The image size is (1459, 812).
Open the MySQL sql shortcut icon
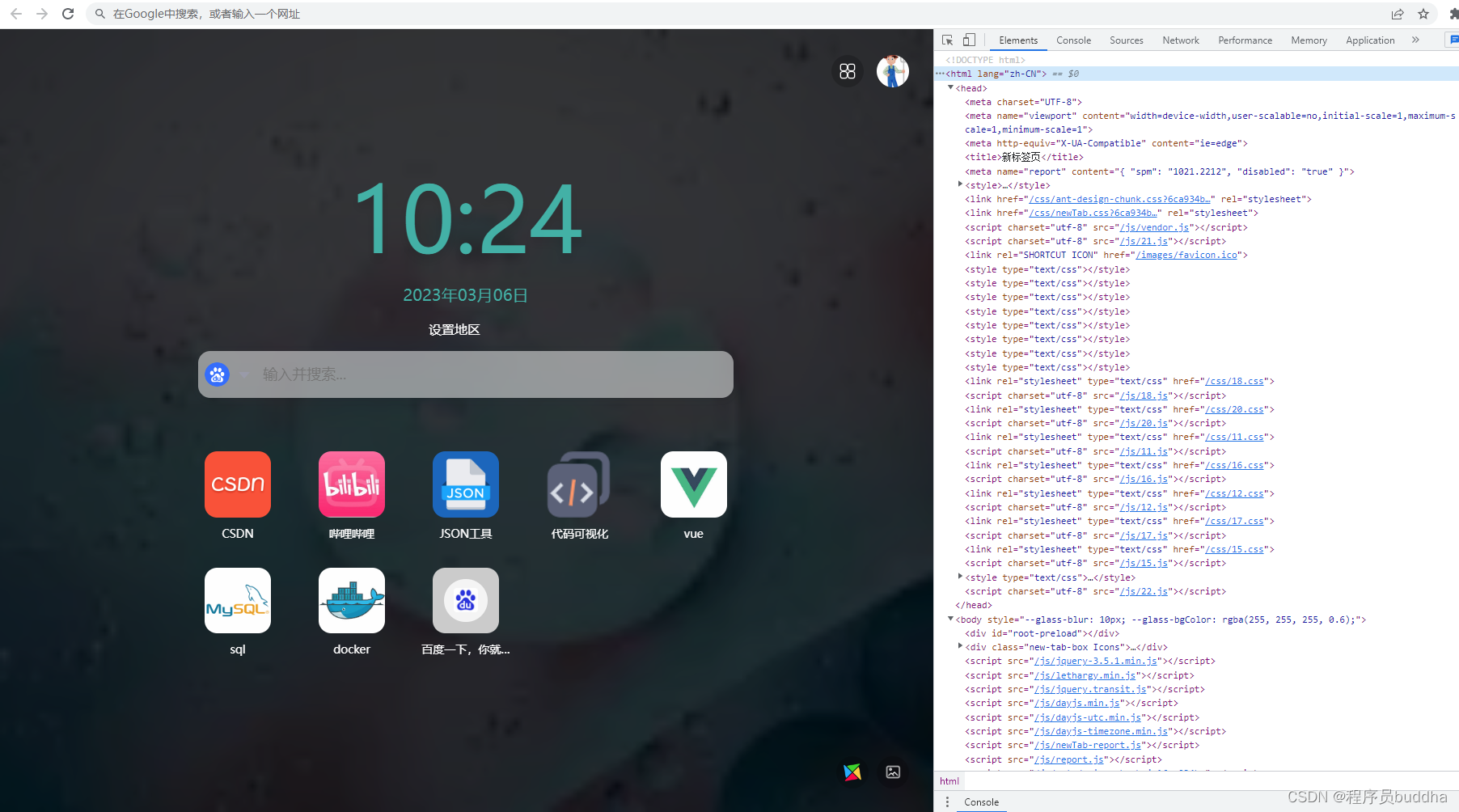(x=238, y=600)
